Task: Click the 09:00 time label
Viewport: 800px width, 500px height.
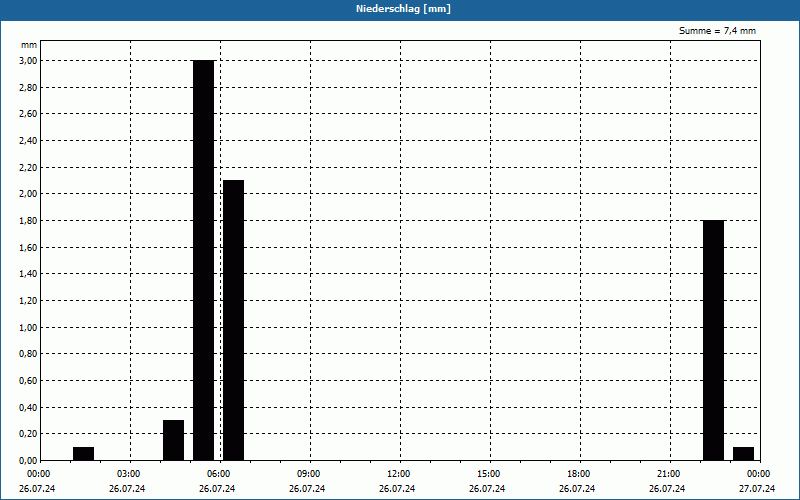Action: click(309, 474)
